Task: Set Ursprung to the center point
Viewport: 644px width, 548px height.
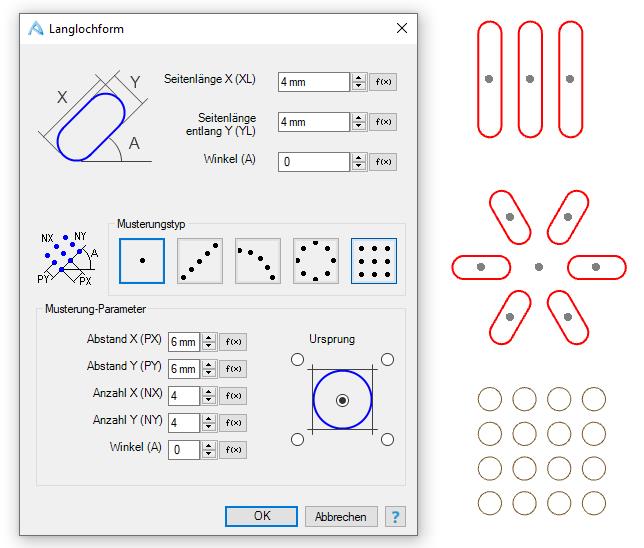Action: (342, 400)
